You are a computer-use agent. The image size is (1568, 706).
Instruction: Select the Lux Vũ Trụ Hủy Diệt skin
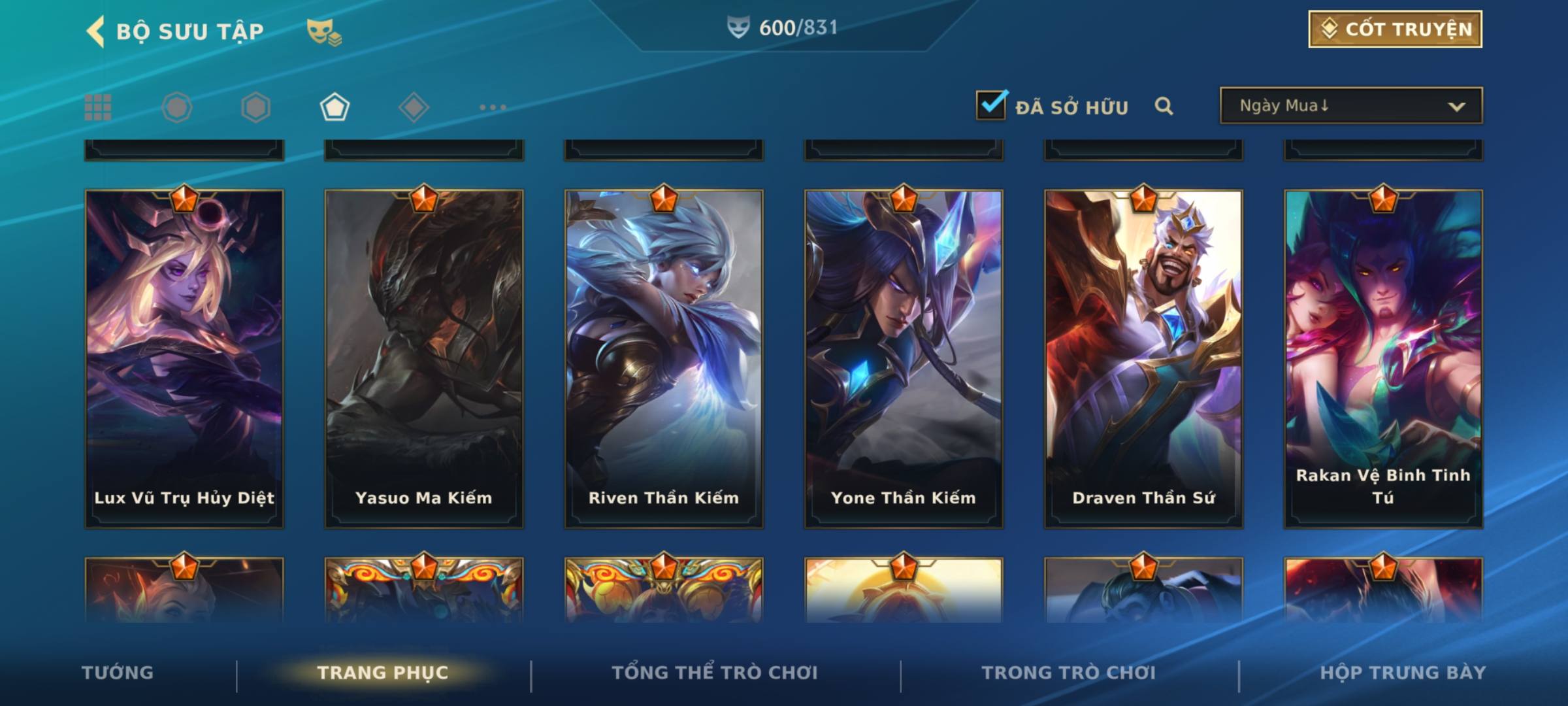coord(184,359)
